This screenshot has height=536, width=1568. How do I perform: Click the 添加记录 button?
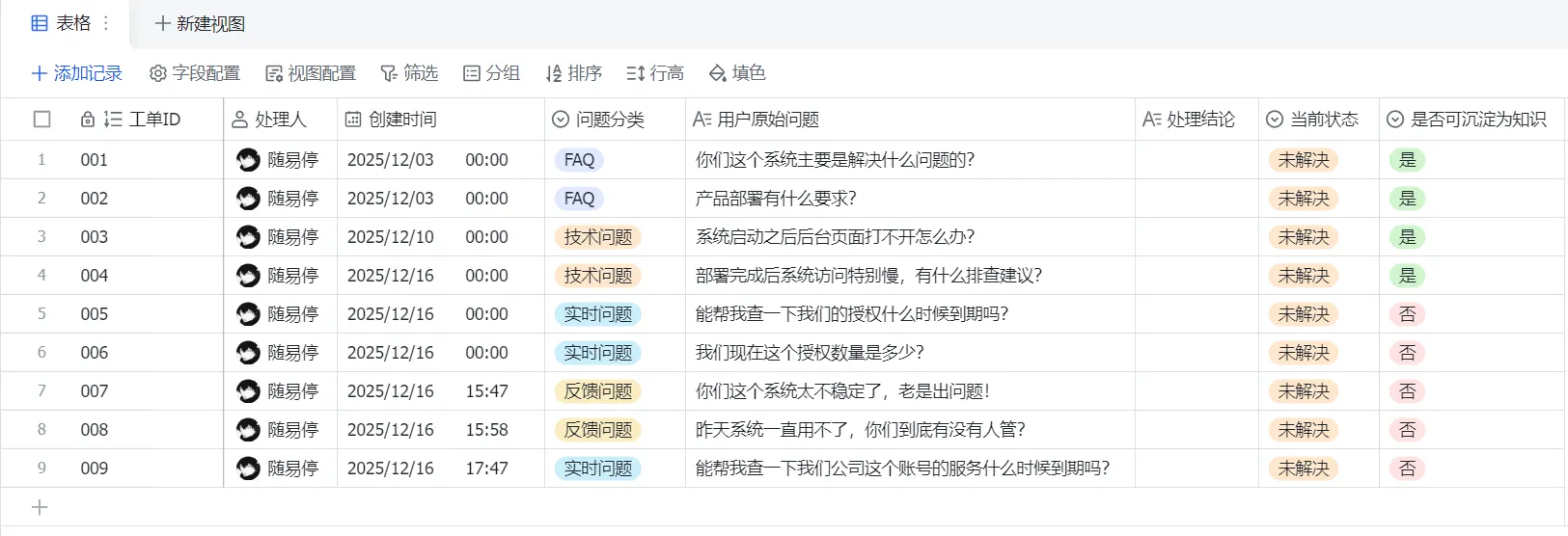77,73
